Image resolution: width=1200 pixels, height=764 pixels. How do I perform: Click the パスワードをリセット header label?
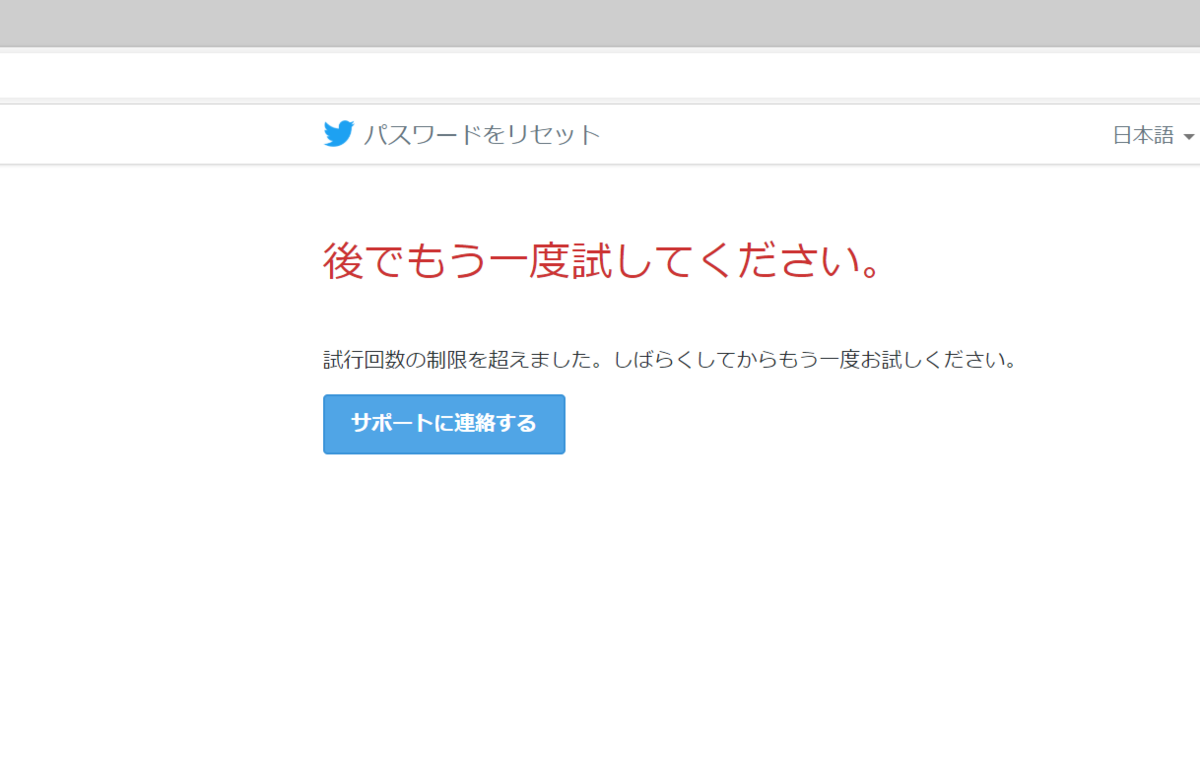pyautogui.click(x=481, y=133)
